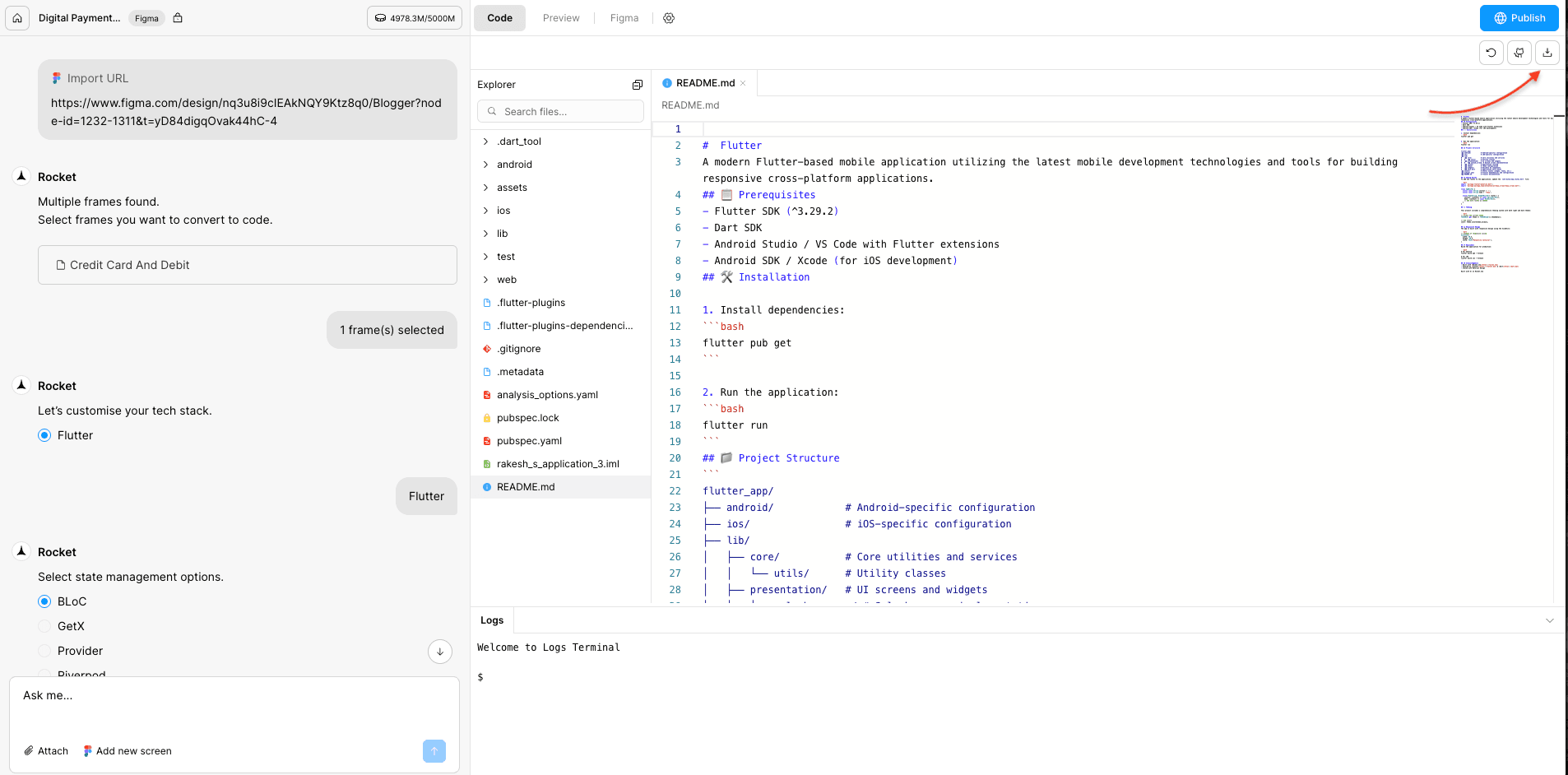The image size is (1568, 775).
Task: Click the rakesh_s_application_3.iml file icon
Action: point(486,464)
